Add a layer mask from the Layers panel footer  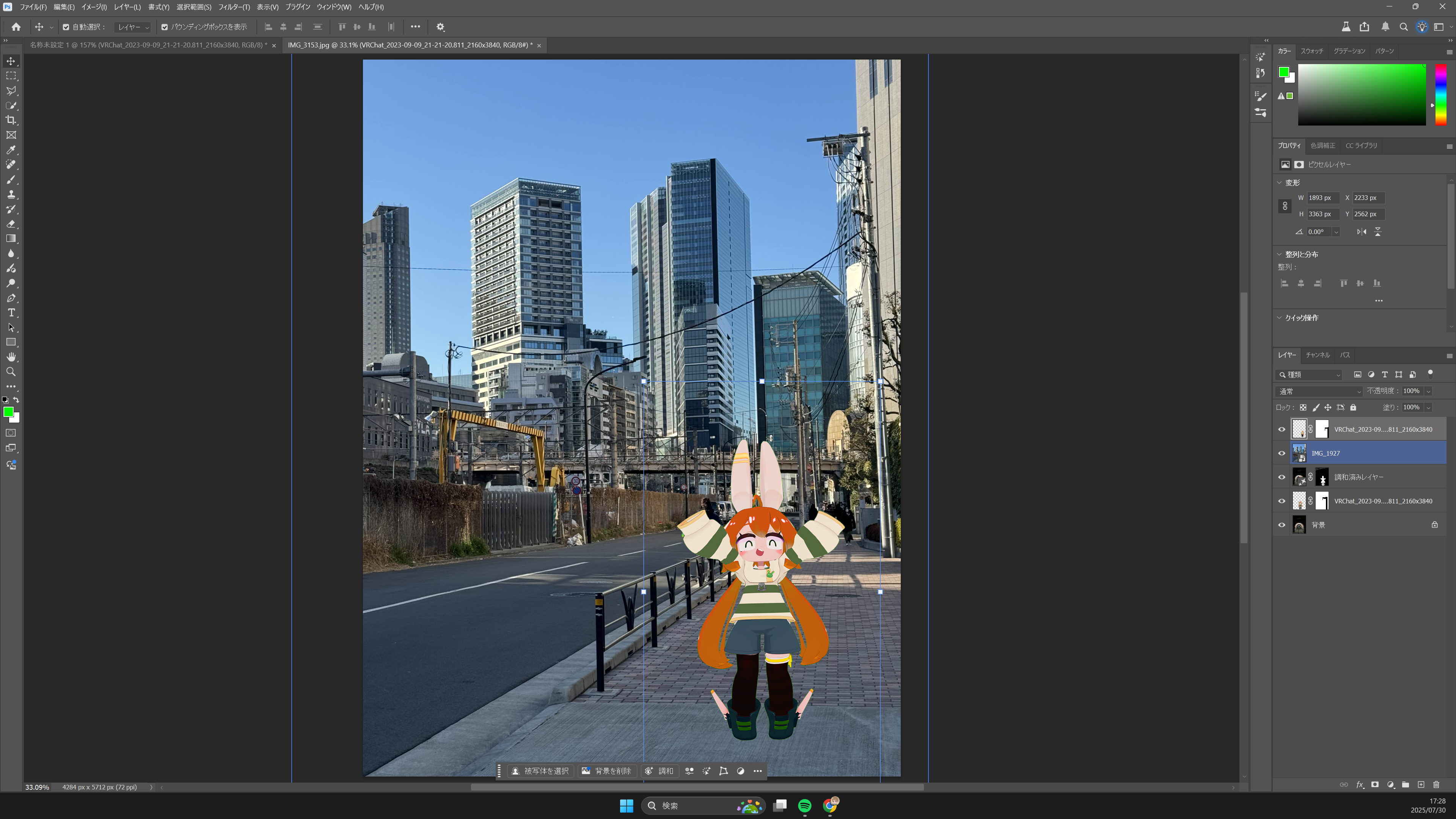click(x=1374, y=784)
